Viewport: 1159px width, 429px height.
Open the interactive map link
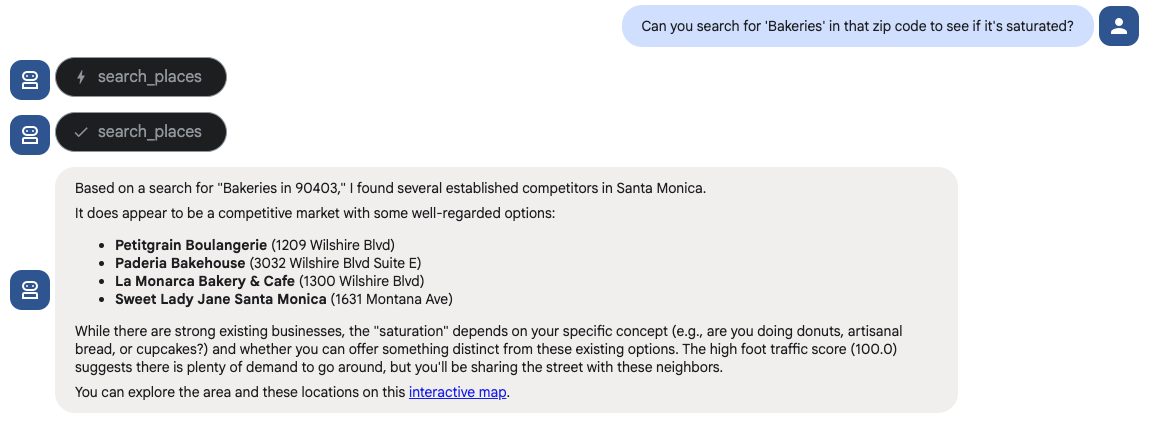(458, 392)
